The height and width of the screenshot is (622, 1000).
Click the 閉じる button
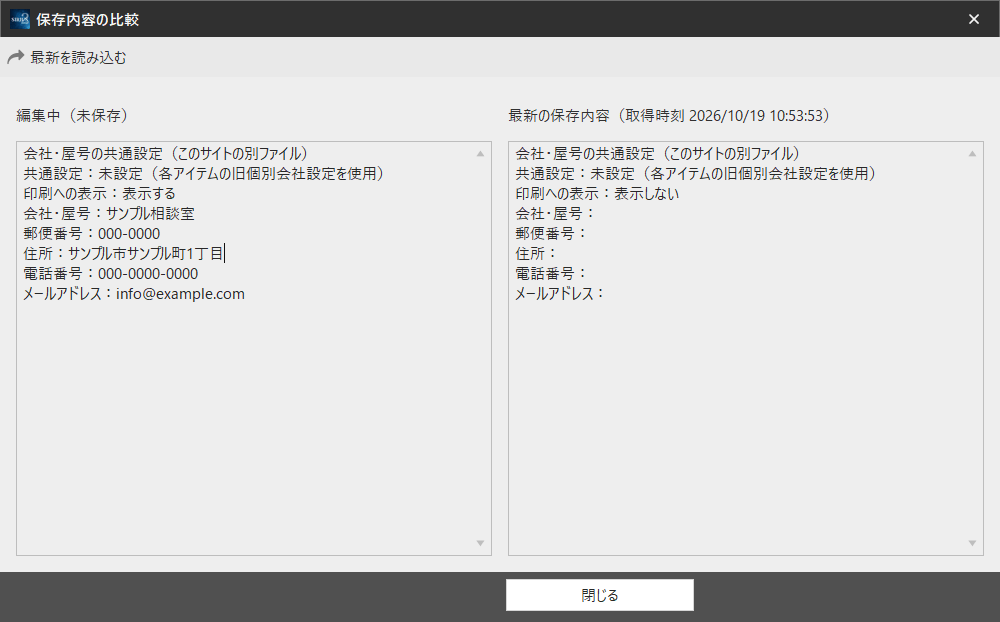pyautogui.click(x=599, y=595)
